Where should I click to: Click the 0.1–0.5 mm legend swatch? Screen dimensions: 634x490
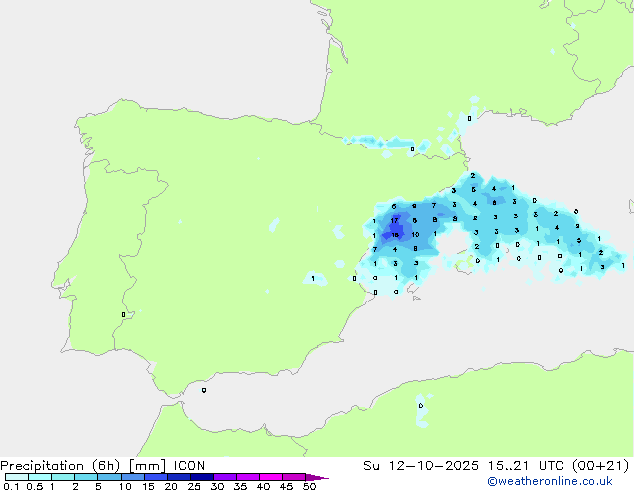[17, 477]
